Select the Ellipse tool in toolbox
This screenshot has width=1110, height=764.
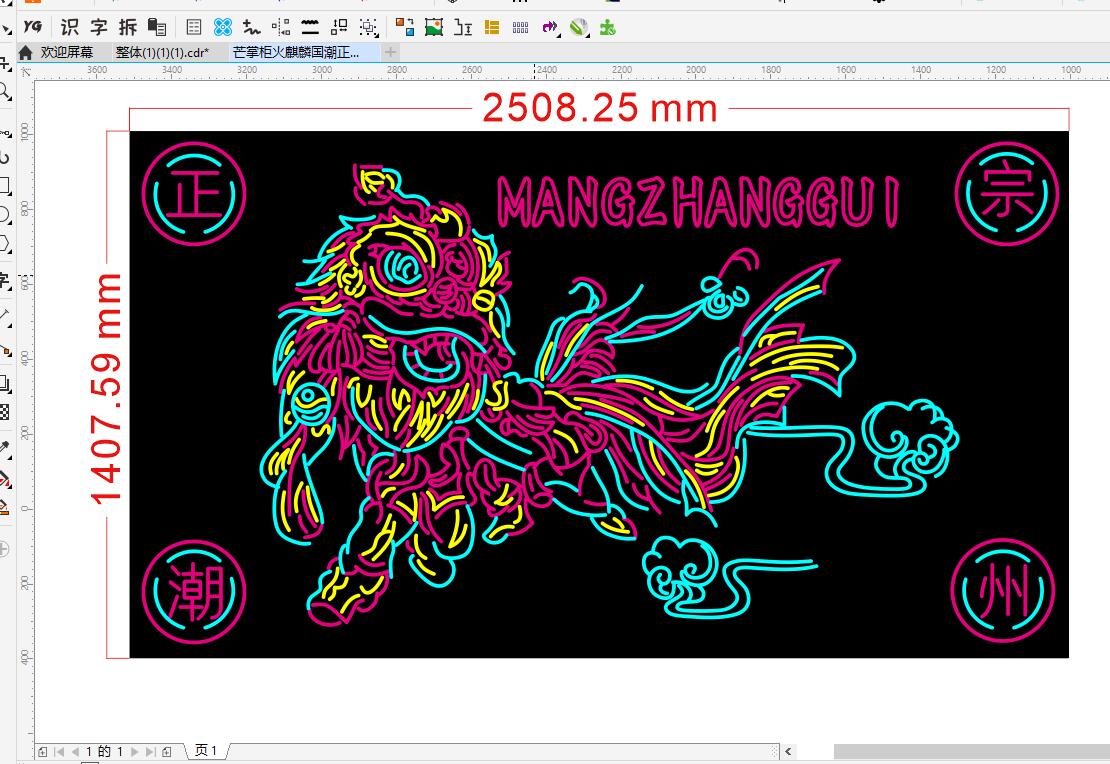pos(6,215)
